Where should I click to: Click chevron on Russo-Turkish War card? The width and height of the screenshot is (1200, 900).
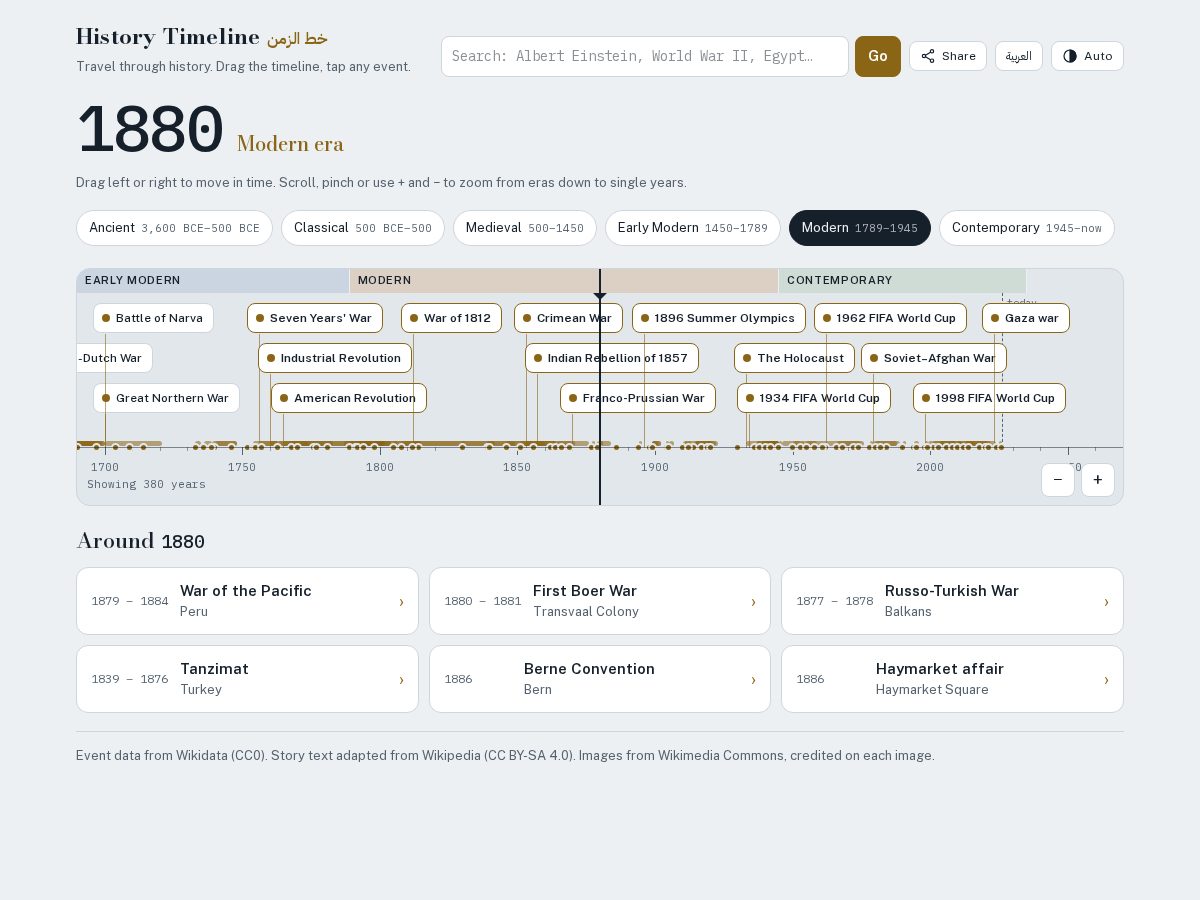pos(1106,601)
